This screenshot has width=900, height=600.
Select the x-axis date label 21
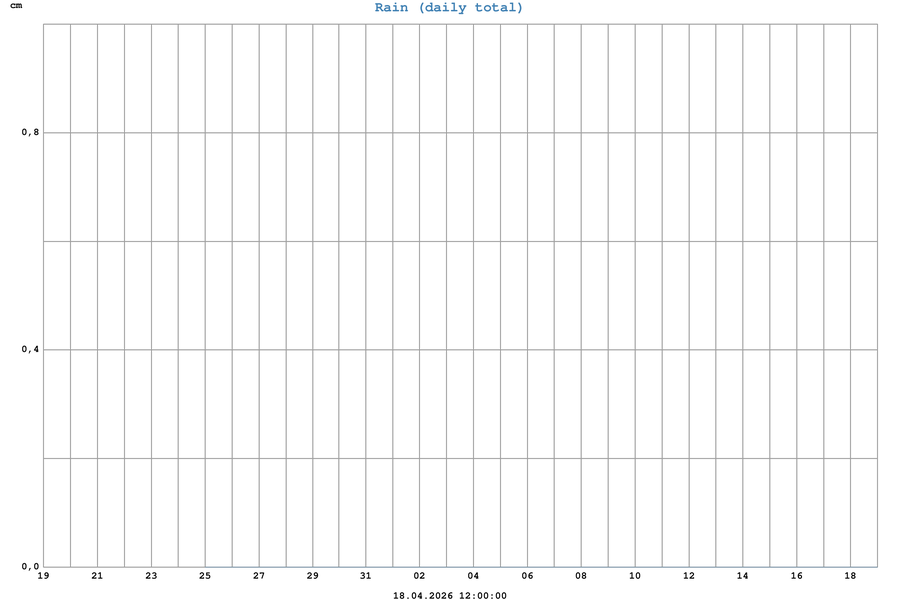click(97, 576)
